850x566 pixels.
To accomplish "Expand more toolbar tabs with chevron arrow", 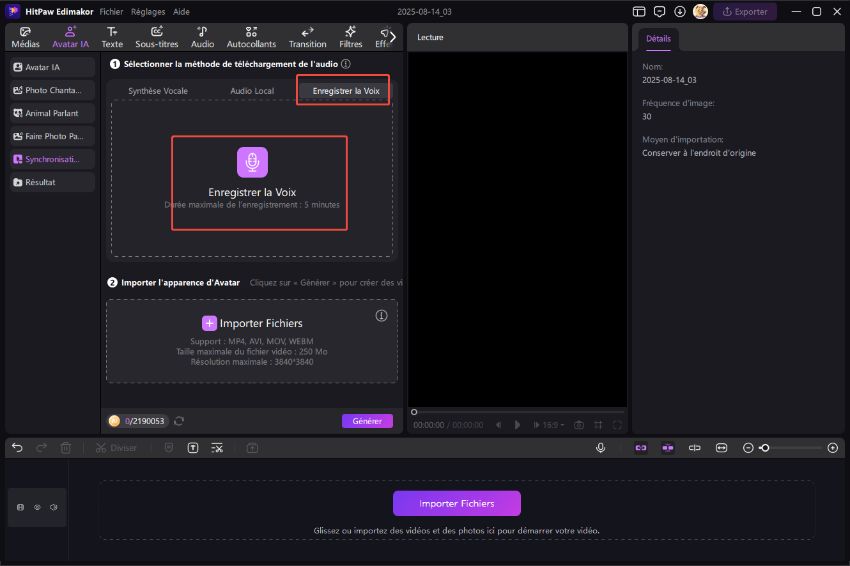I will (393, 37).
